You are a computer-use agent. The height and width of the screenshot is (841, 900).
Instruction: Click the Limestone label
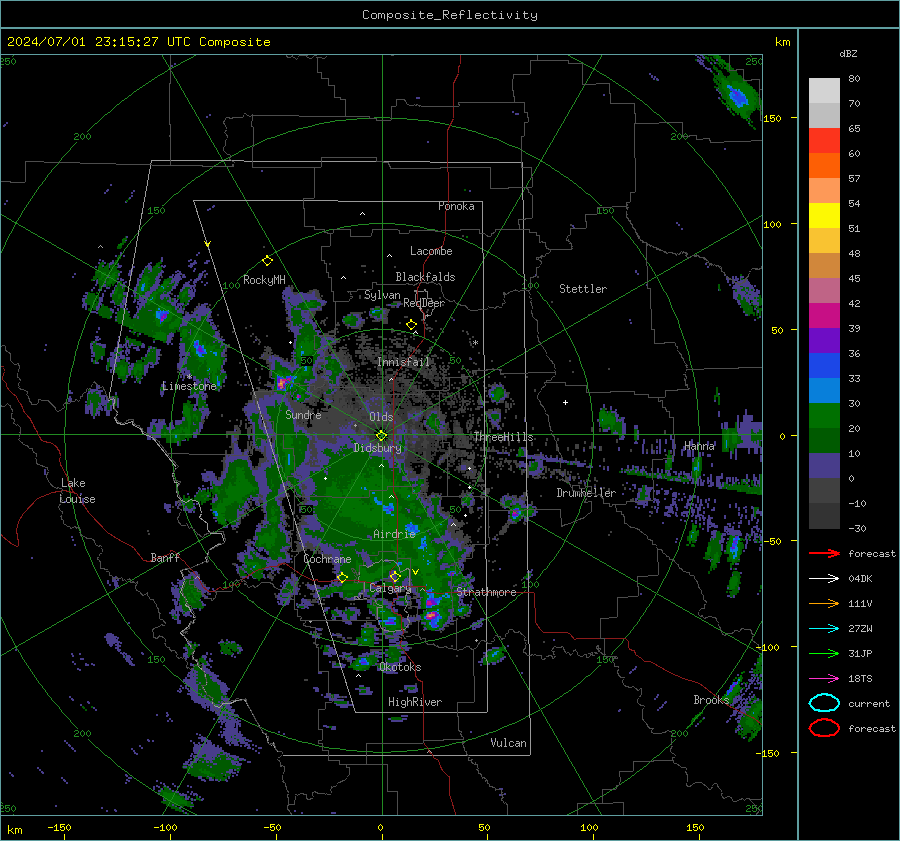(189, 386)
